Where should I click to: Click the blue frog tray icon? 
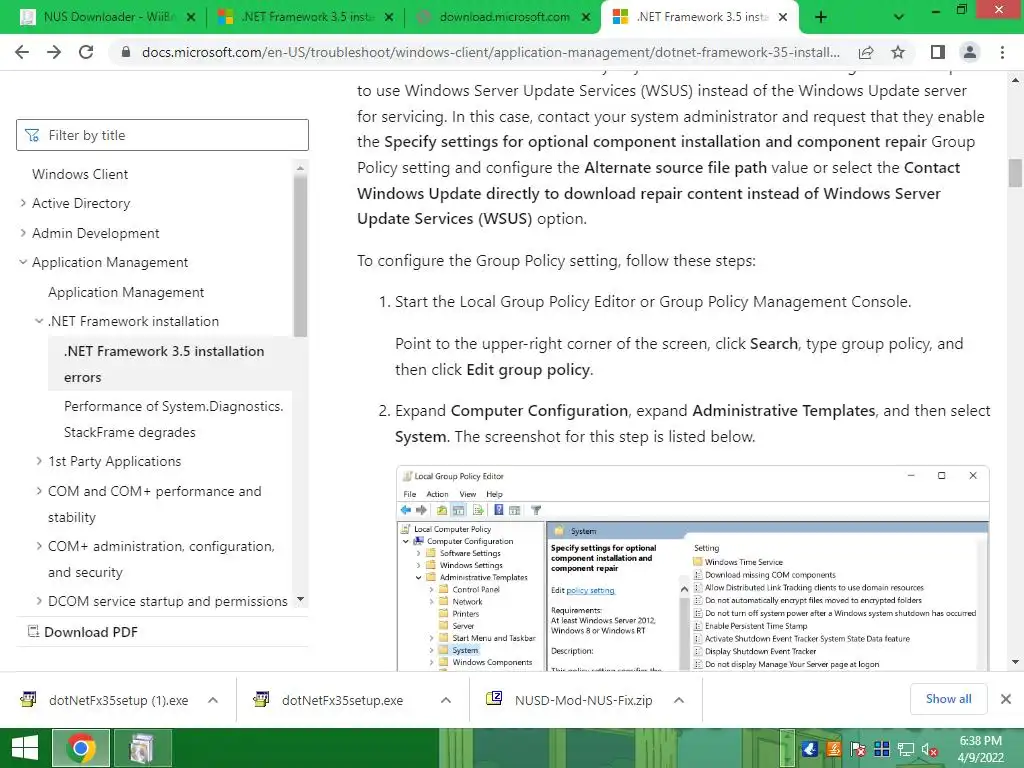click(x=810, y=749)
